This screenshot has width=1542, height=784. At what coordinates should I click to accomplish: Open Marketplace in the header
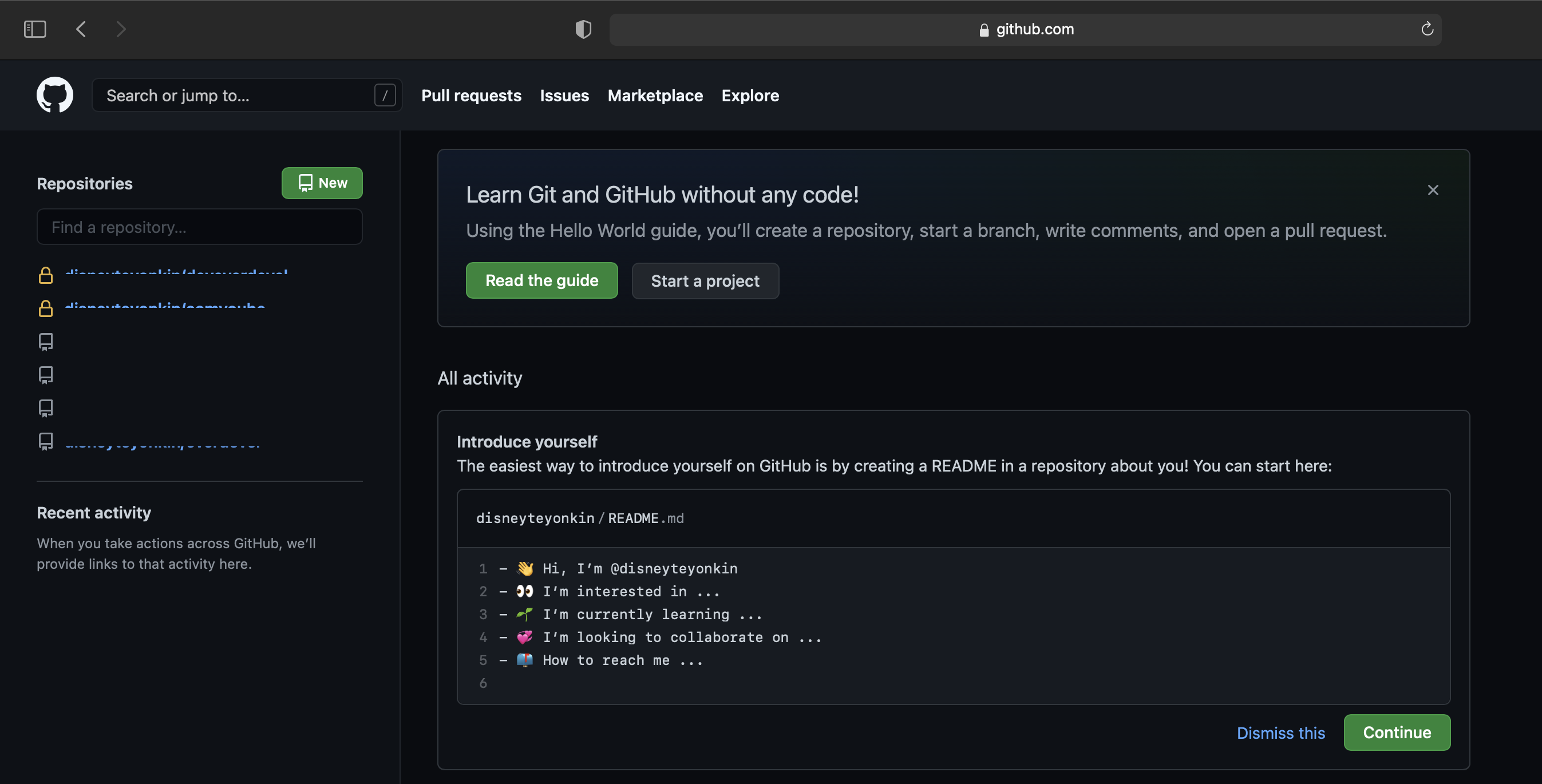pos(655,95)
